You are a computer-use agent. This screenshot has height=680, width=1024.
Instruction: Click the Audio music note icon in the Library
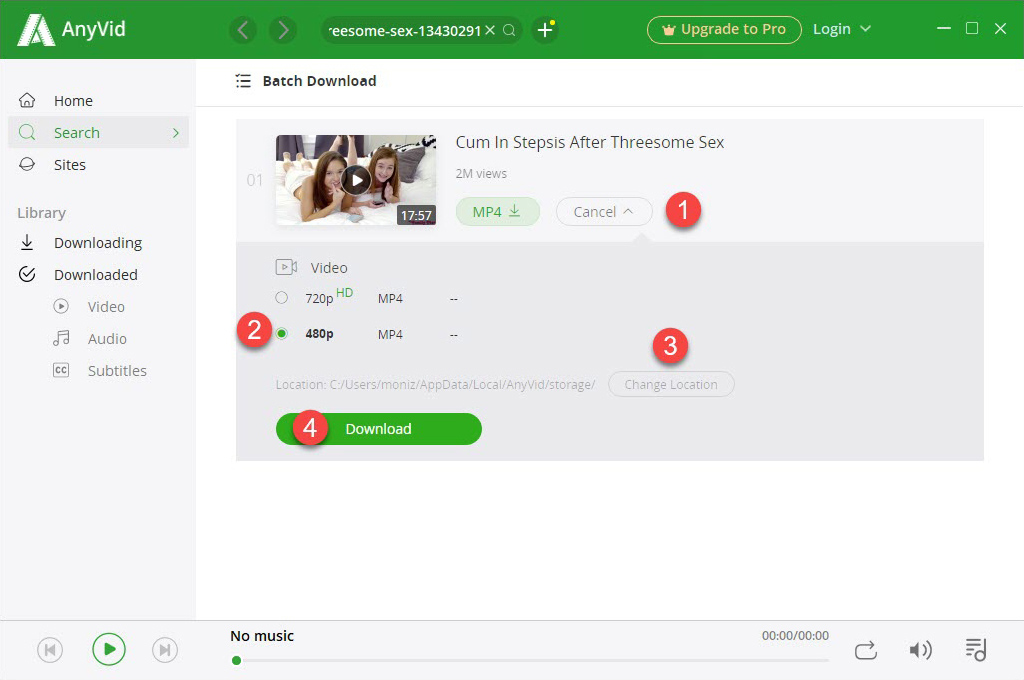point(61,338)
